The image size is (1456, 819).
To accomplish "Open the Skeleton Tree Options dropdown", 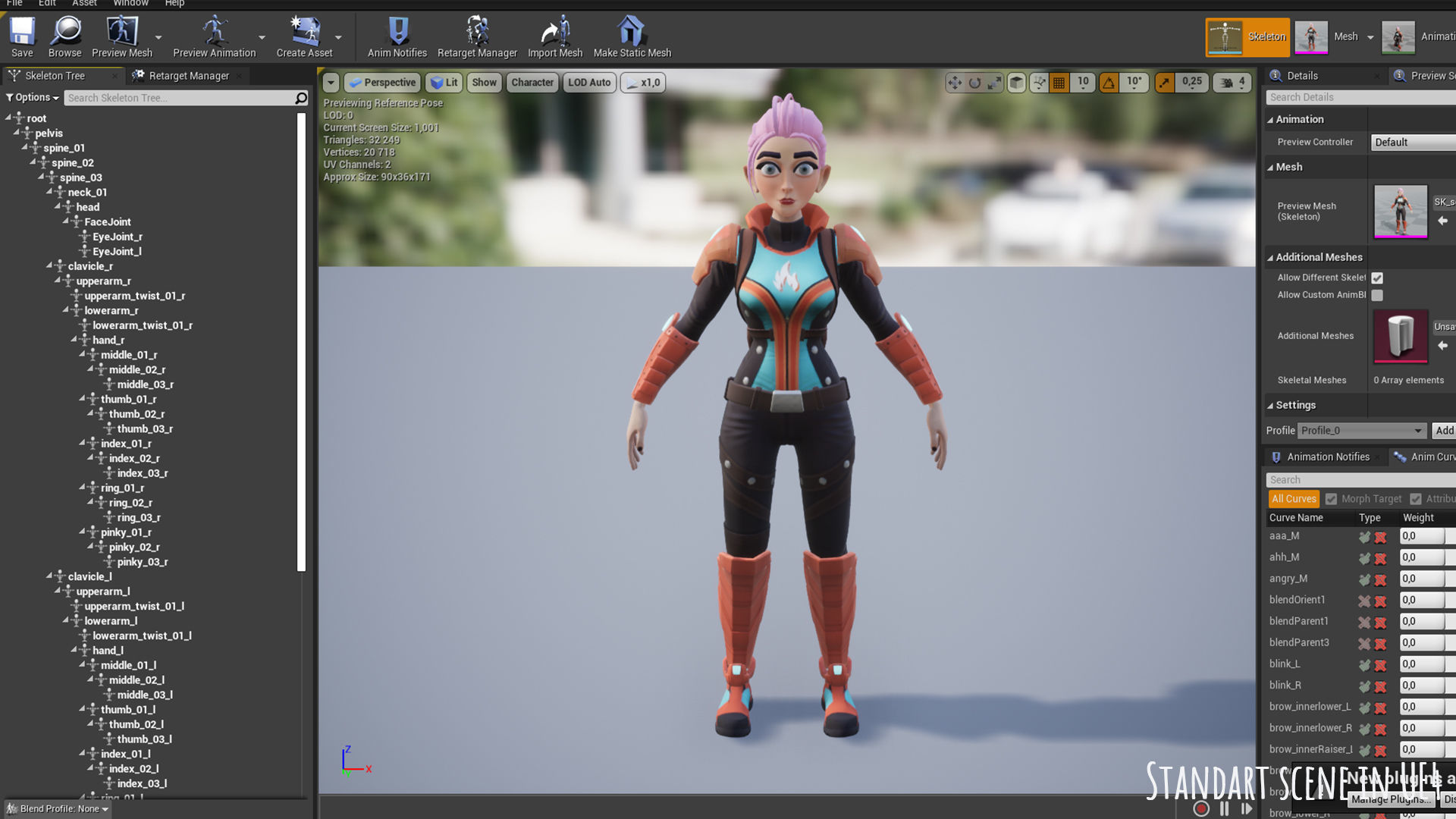I will click(32, 98).
